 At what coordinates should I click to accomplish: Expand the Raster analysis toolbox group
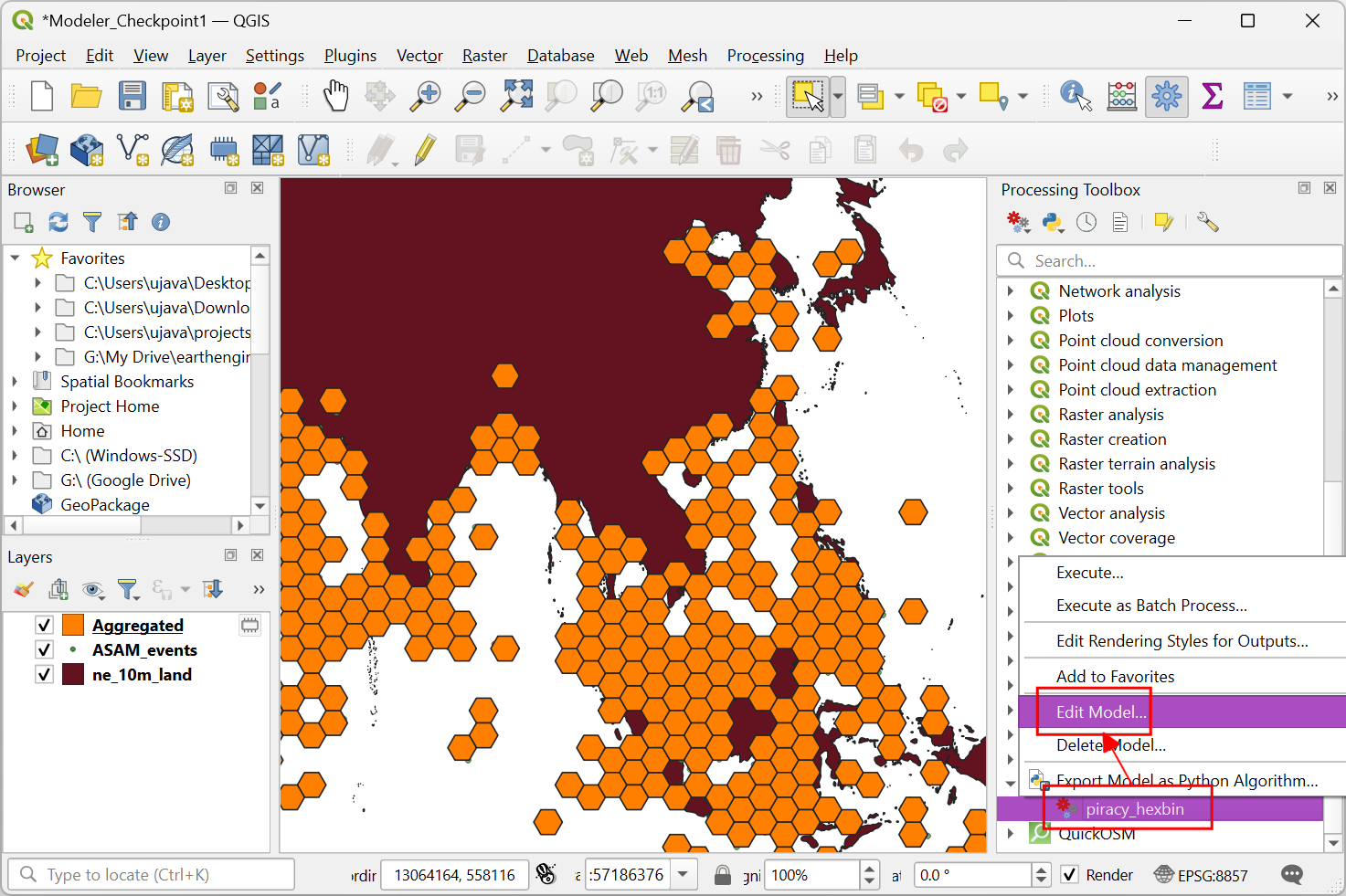click(x=1011, y=415)
